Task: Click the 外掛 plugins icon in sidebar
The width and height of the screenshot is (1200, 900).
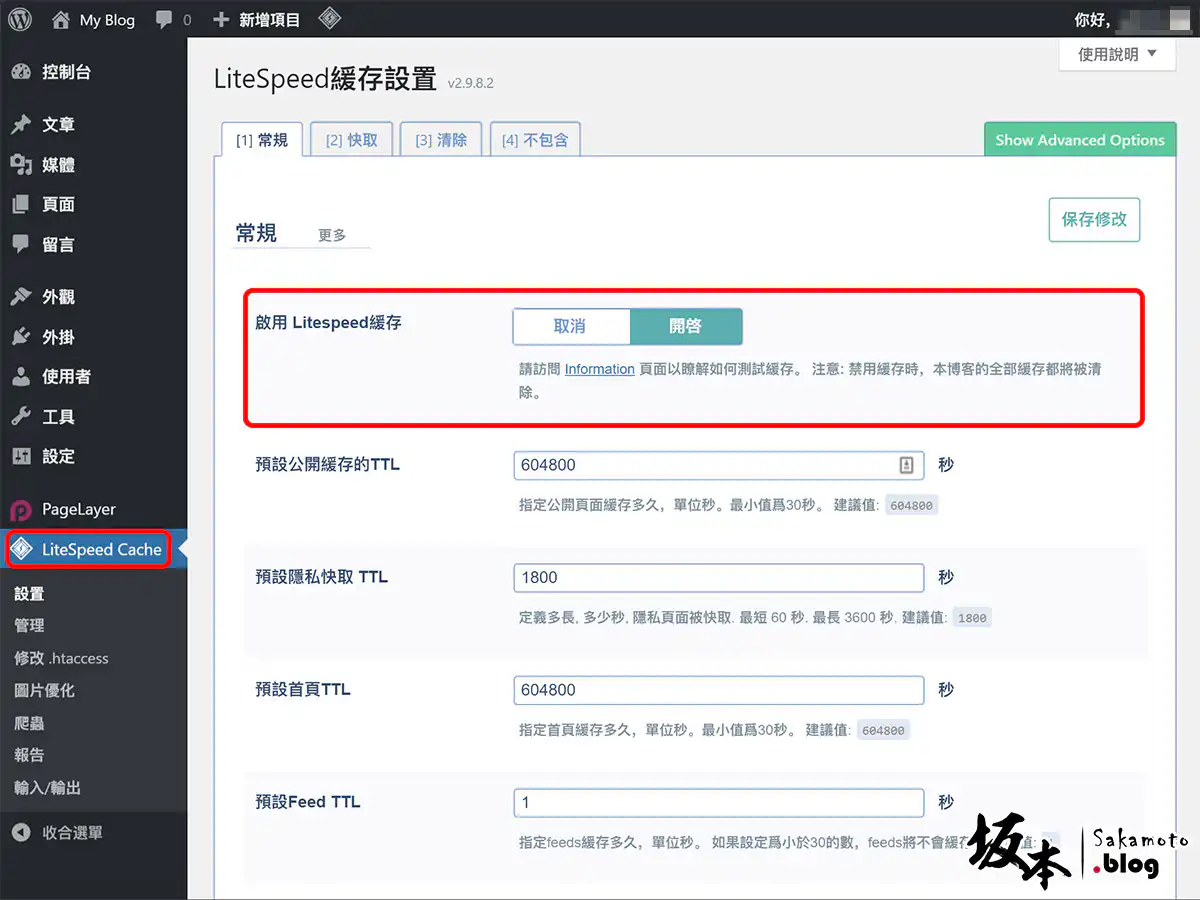Action: pos(21,337)
